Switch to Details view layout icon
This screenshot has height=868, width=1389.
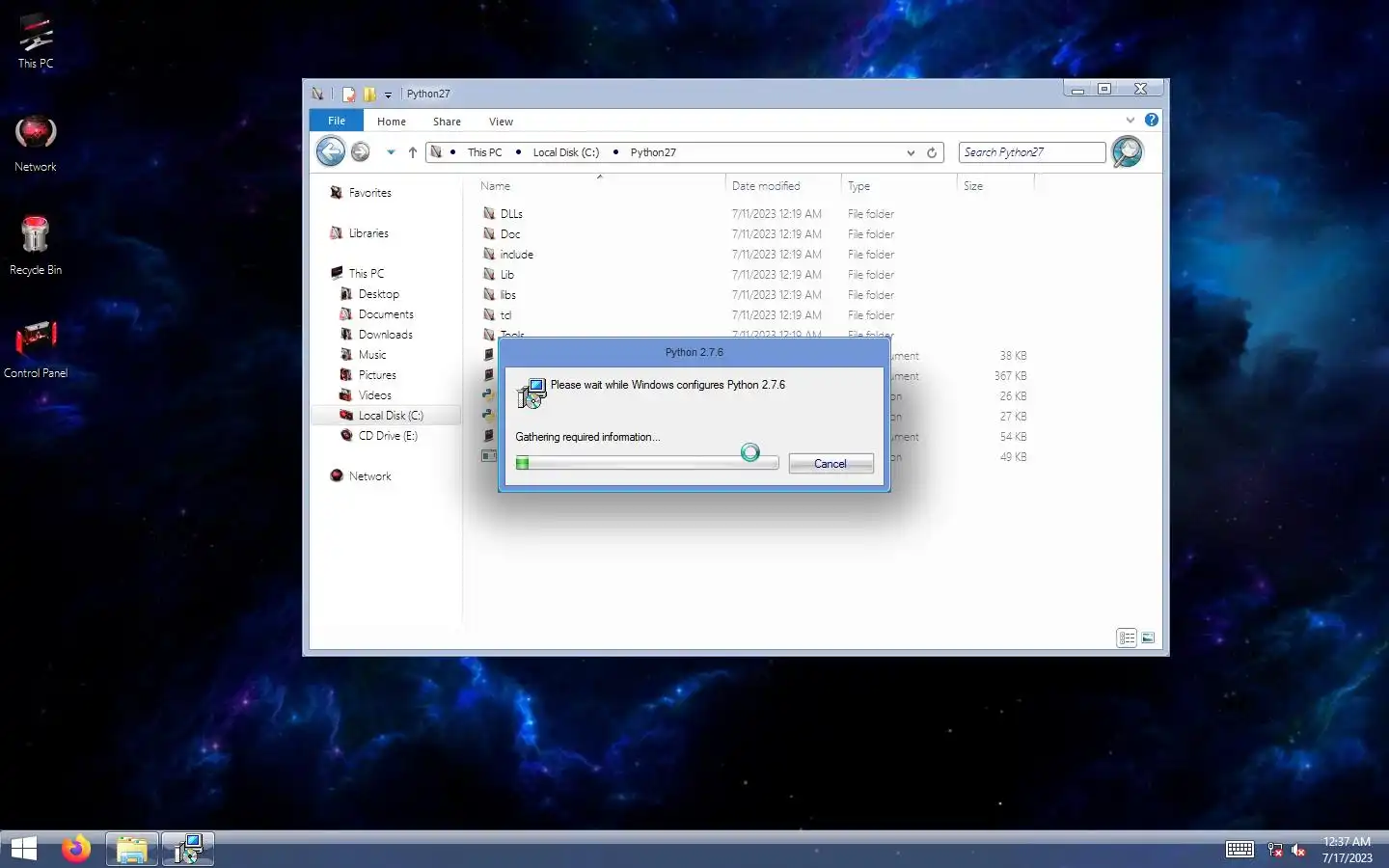coord(1127,637)
